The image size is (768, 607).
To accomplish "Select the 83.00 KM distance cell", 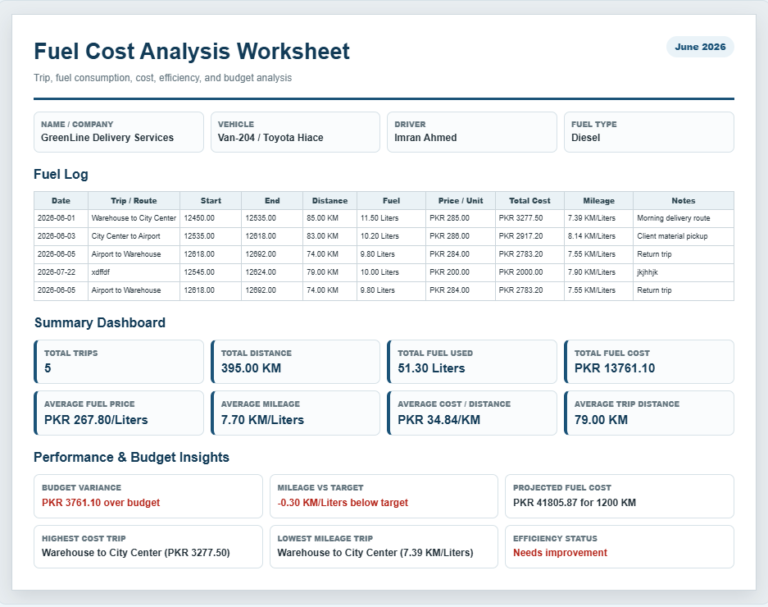I will coord(330,237).
